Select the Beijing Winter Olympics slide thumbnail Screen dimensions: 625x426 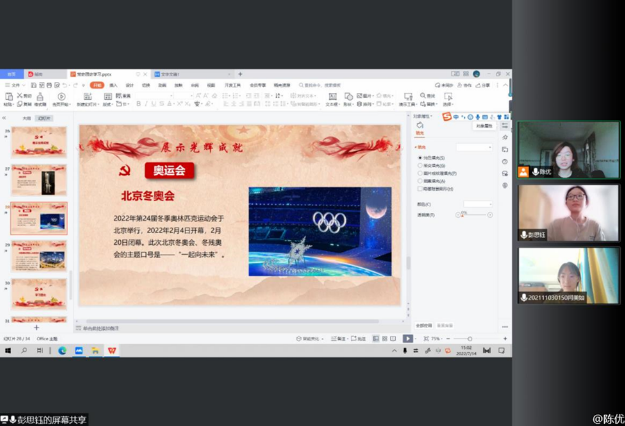pyautogui.click(x=40, y=218)
